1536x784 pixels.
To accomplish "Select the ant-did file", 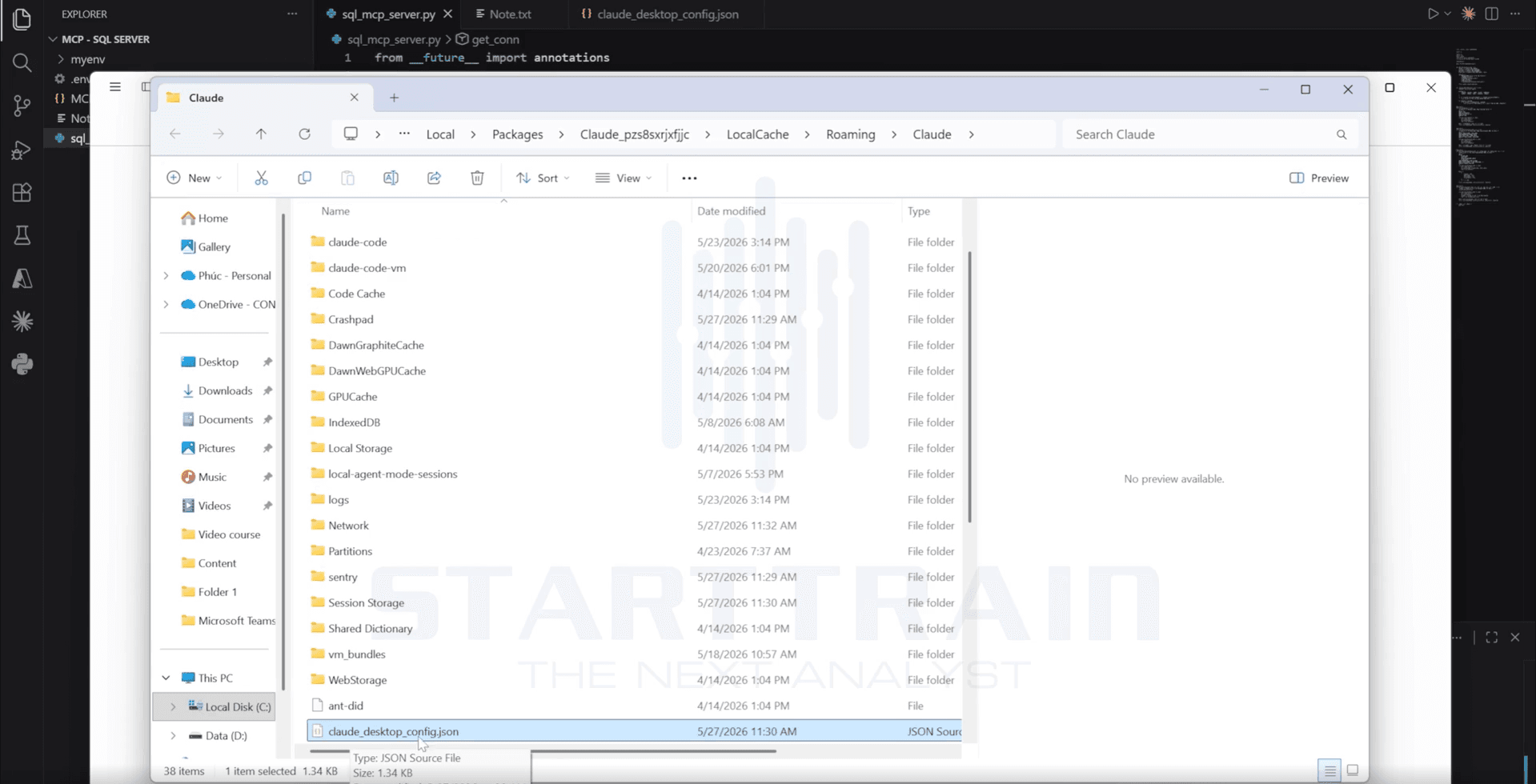I will (x=346, y=706).
